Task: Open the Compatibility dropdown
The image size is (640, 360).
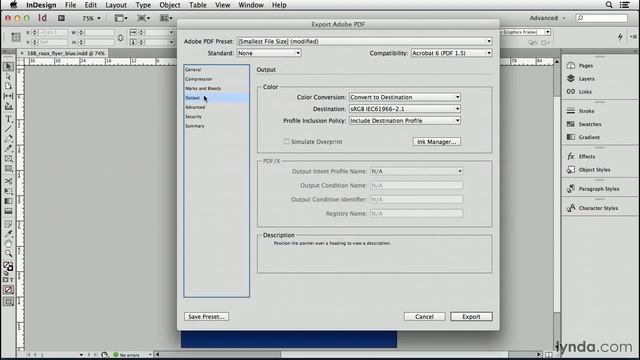Action: (x=451, y=53)
